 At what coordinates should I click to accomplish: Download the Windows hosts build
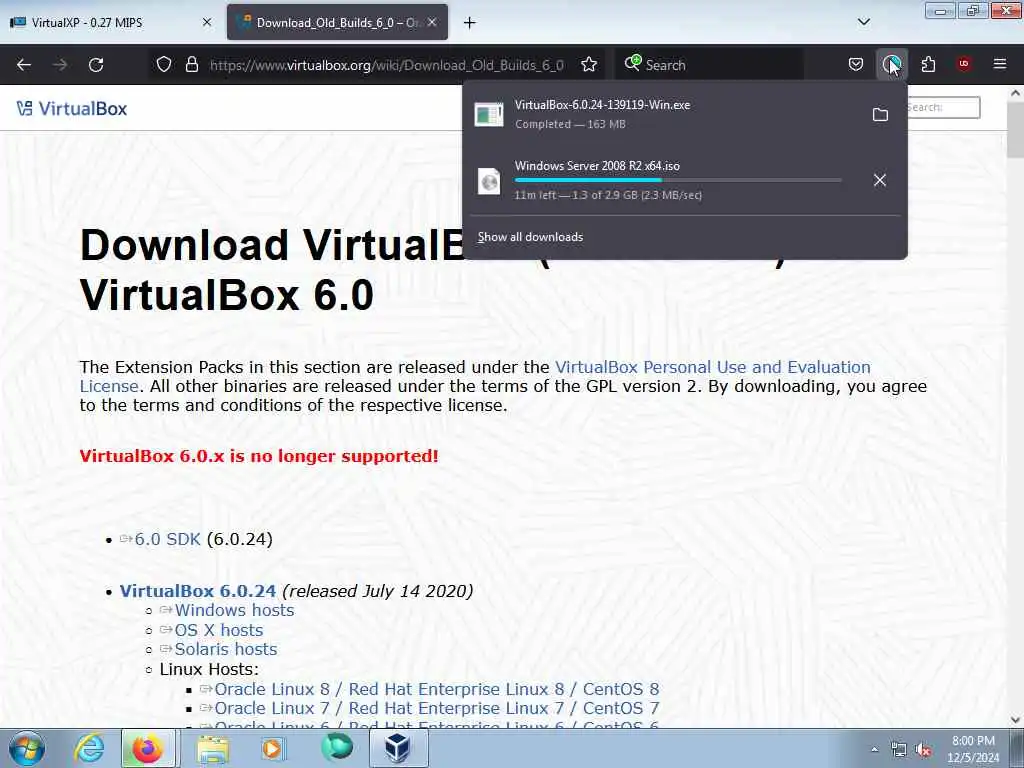[234, 611]
